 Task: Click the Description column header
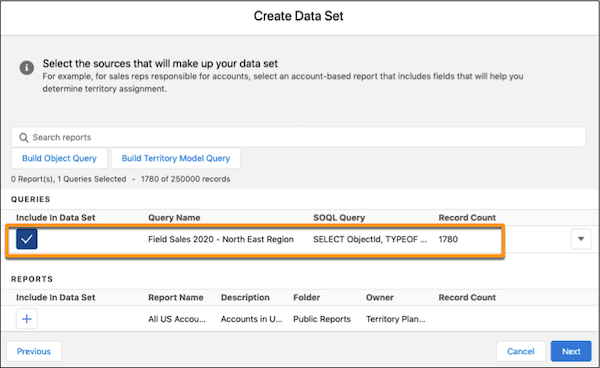click(245, 298)
